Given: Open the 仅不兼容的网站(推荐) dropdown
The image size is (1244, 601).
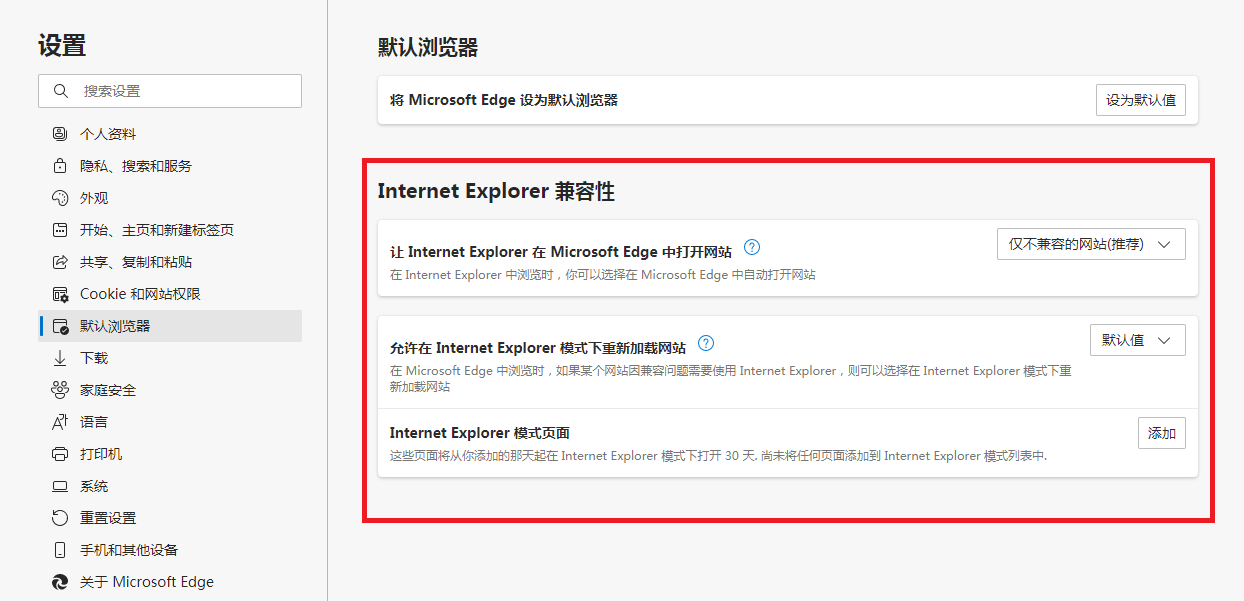Looking at the screenshot, I should coord(1090,243).
